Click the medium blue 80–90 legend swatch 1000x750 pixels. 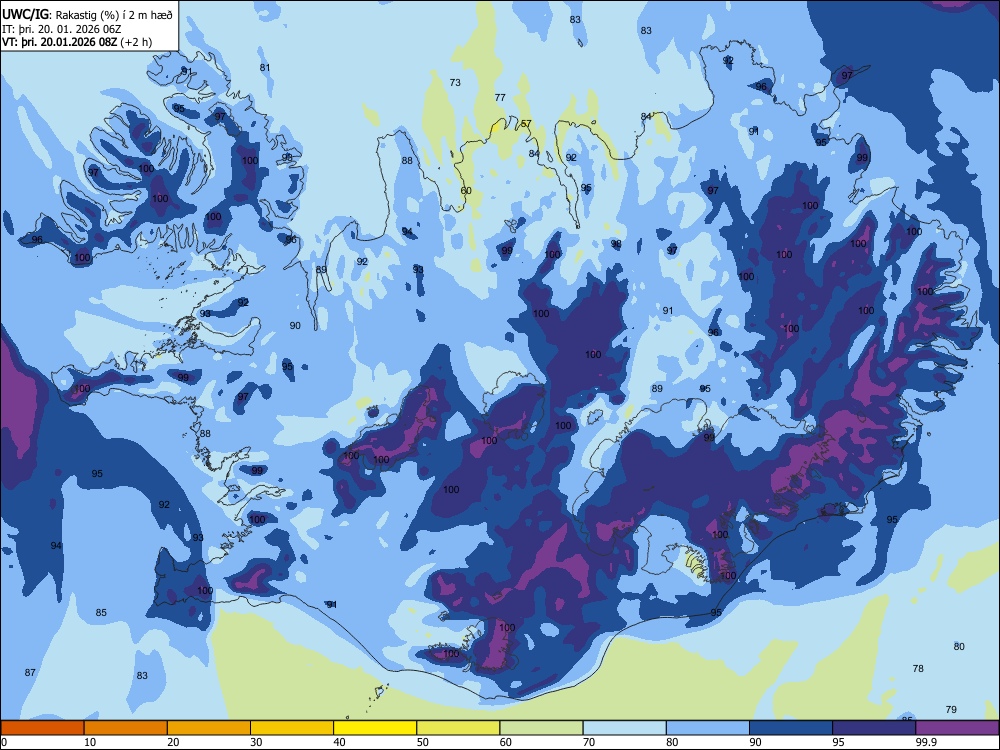coord(708,728)
